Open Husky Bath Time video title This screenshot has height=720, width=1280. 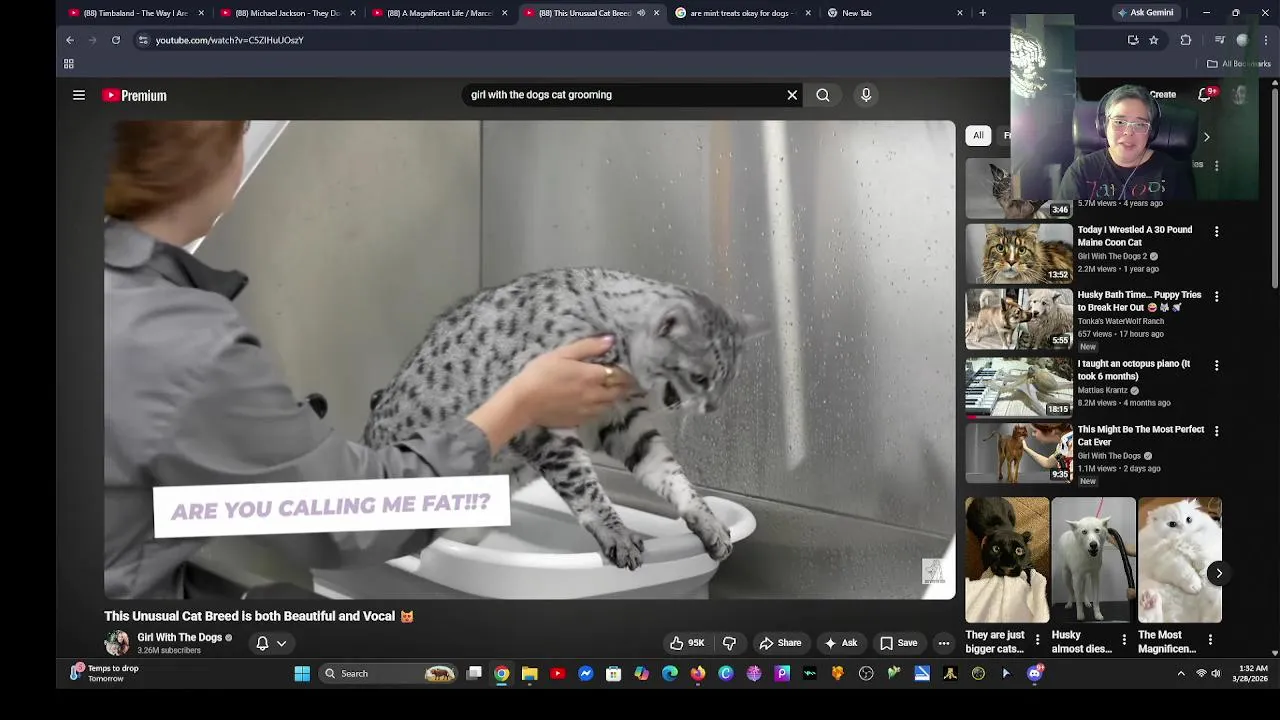1139,301
